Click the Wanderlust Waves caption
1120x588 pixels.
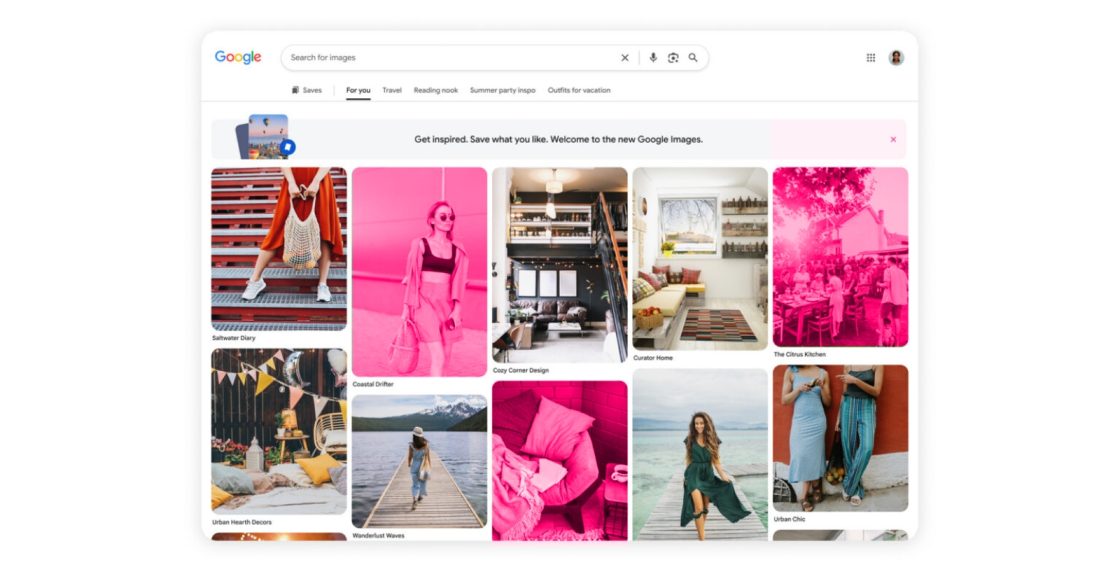coord(379,535)
